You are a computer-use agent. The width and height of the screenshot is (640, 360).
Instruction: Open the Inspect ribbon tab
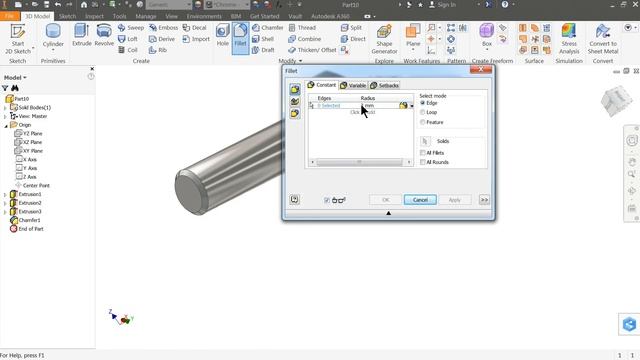[94, 16]
